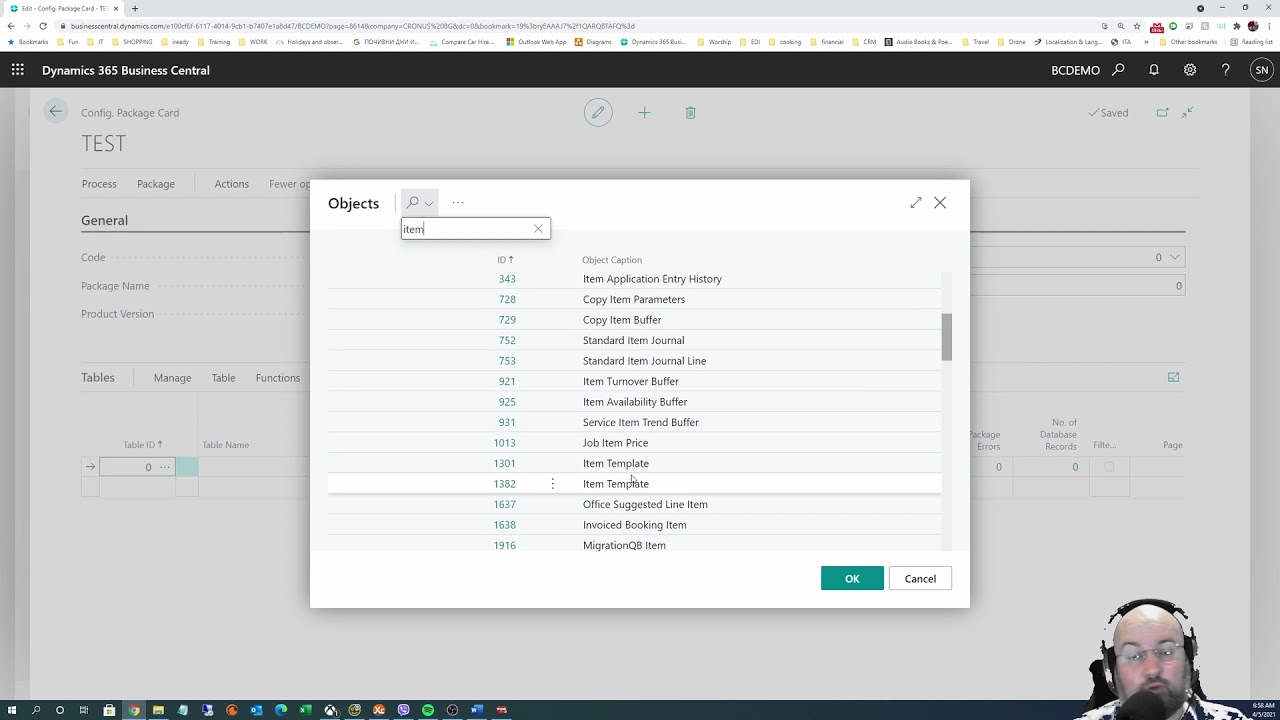Screen dimensions: 1280x720
Task: Click the Objects search input field
Action: (x=466, y=229)
